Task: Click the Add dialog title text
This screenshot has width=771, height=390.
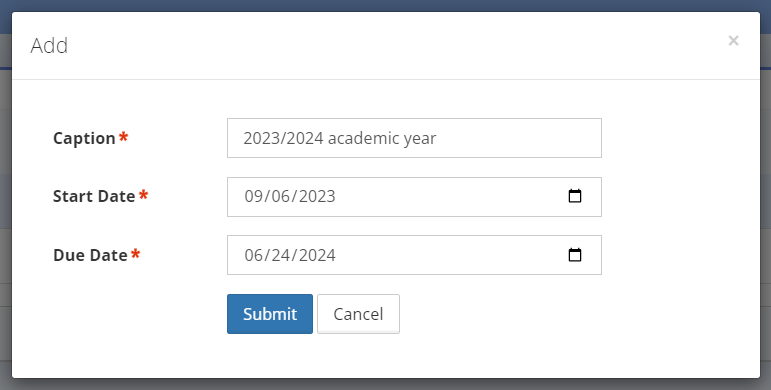Action: coord(49,45)
